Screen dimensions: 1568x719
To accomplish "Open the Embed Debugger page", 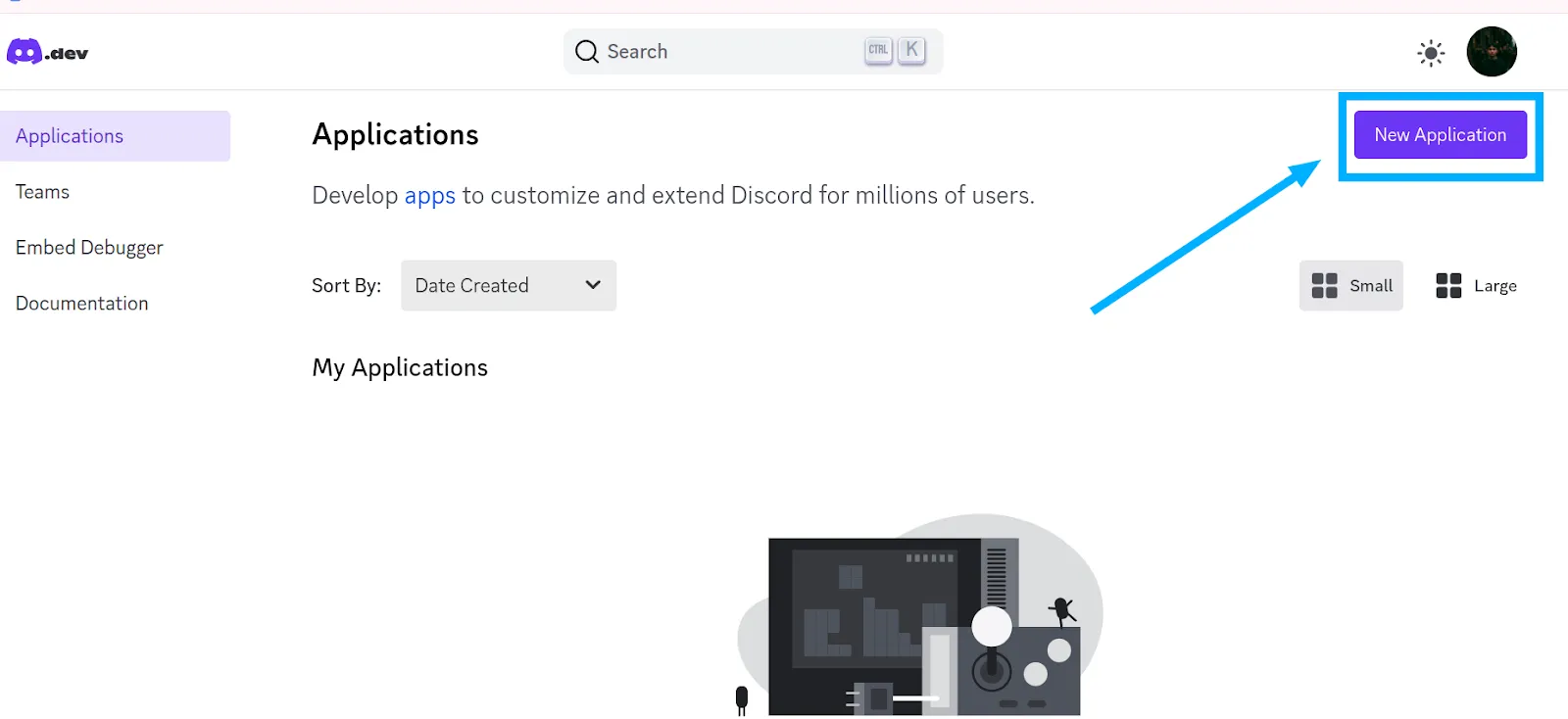I will tap(89, 248).
